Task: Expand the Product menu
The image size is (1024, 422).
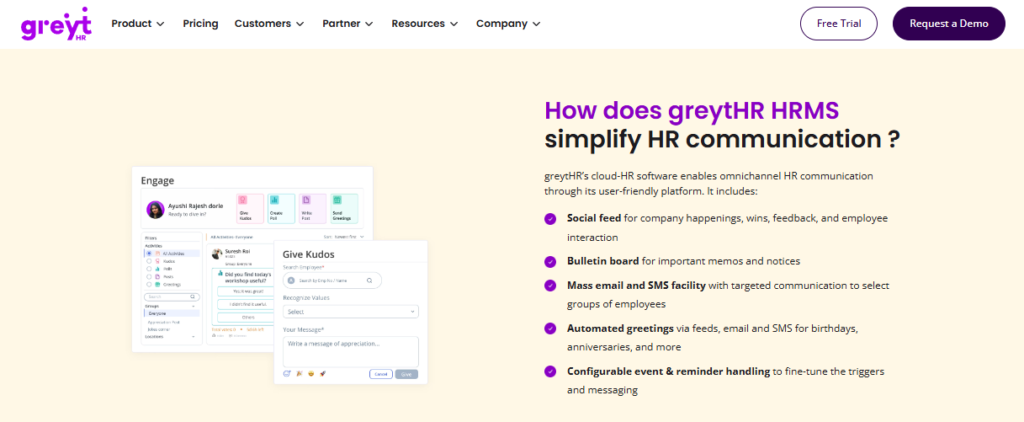Action: pyautogui.click(x=138, y=24)
